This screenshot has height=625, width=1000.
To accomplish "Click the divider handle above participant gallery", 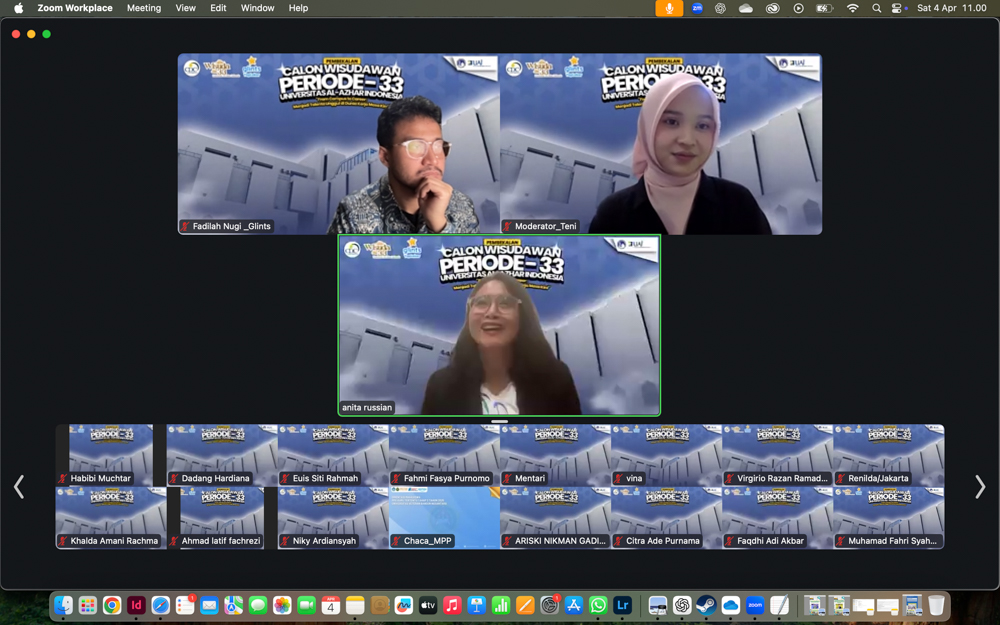I will pyautogui.click(x=500, y=421).
